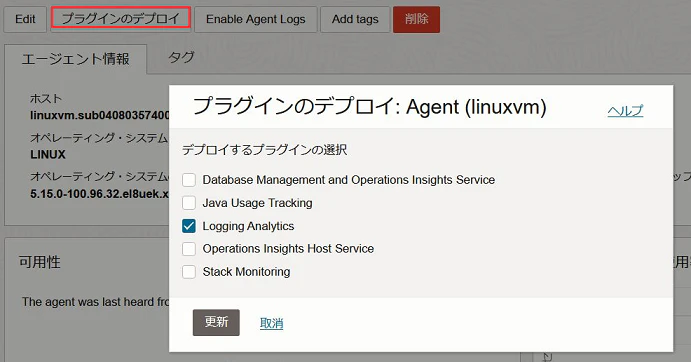This screenshot has width=691, height=362.
Task: Click kernel version 5.15.0-100.96.32.el8uek
Action: [x=100, y=194]
